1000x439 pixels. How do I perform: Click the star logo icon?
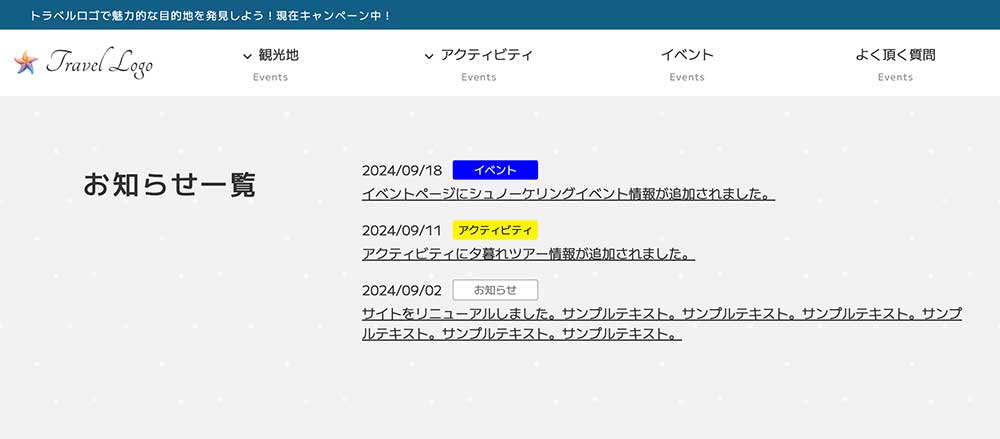(x=26, y=63)
